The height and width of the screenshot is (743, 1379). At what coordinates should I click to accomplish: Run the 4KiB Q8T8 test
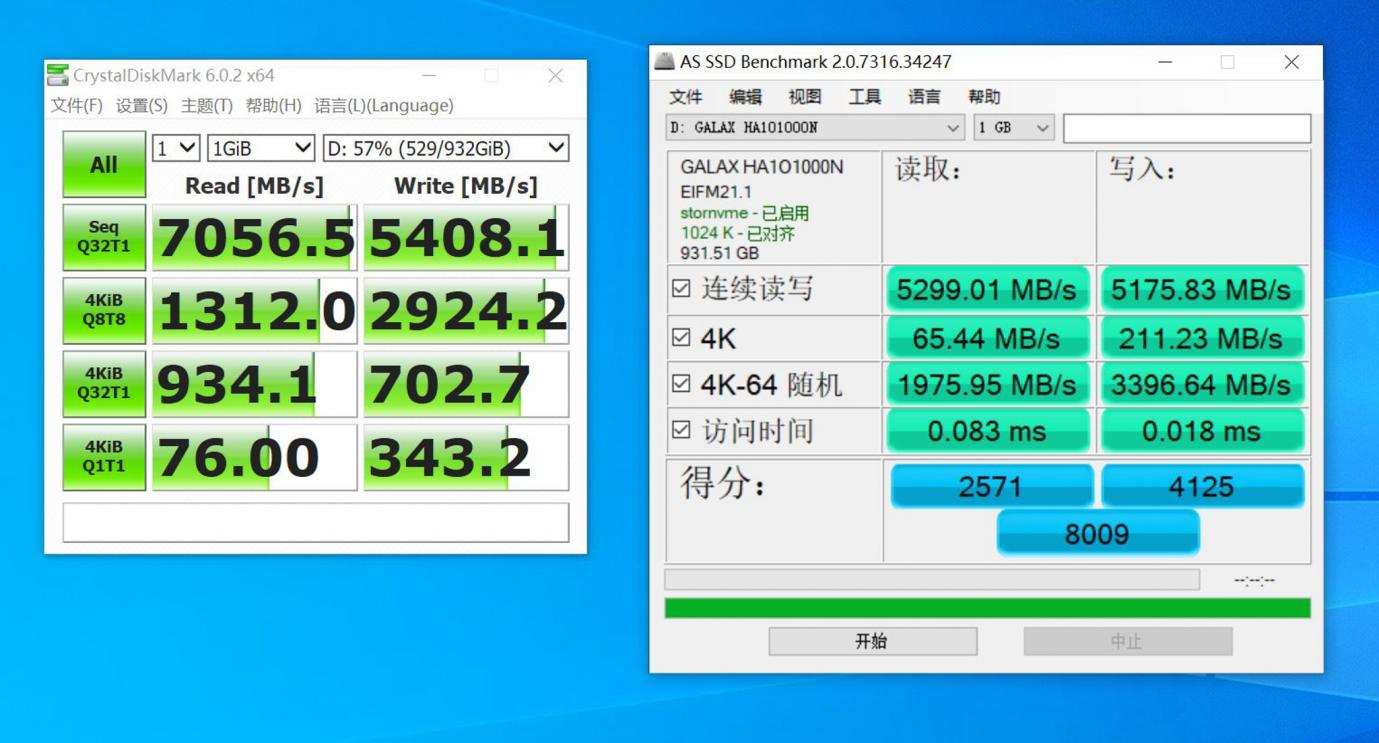tap(104, 311)
